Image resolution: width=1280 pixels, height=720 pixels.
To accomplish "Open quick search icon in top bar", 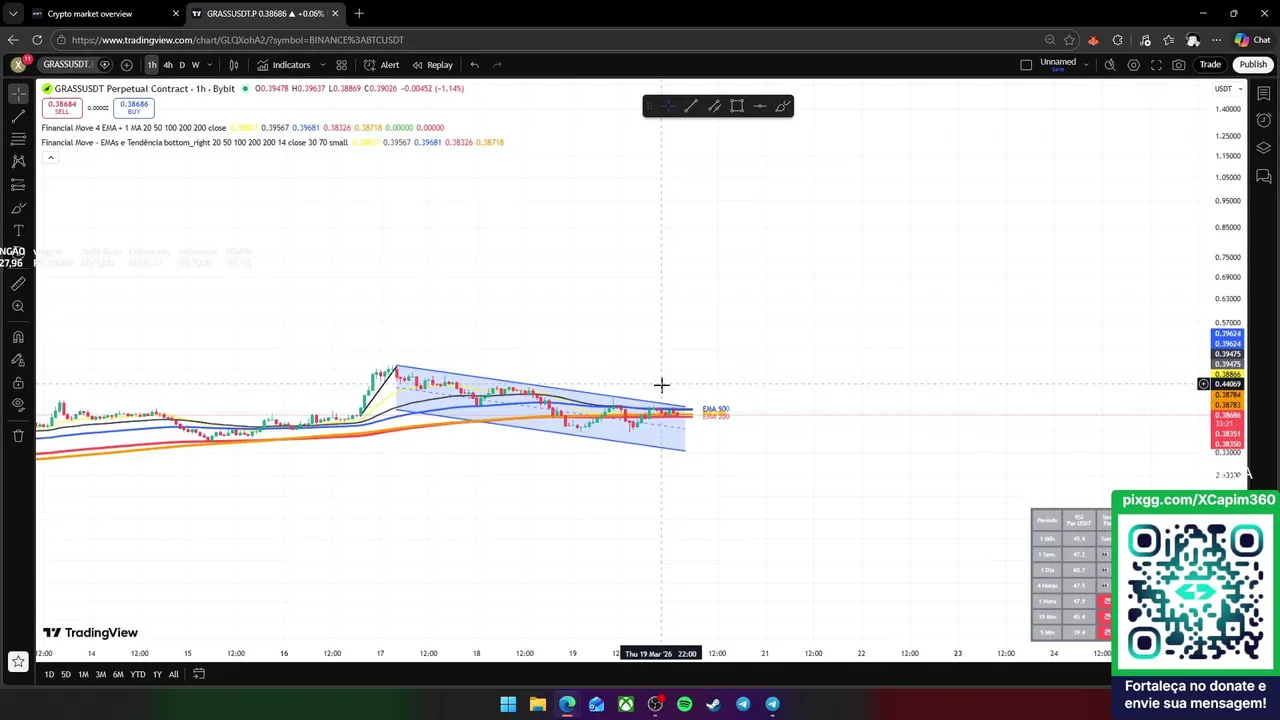I will 1110,65.
